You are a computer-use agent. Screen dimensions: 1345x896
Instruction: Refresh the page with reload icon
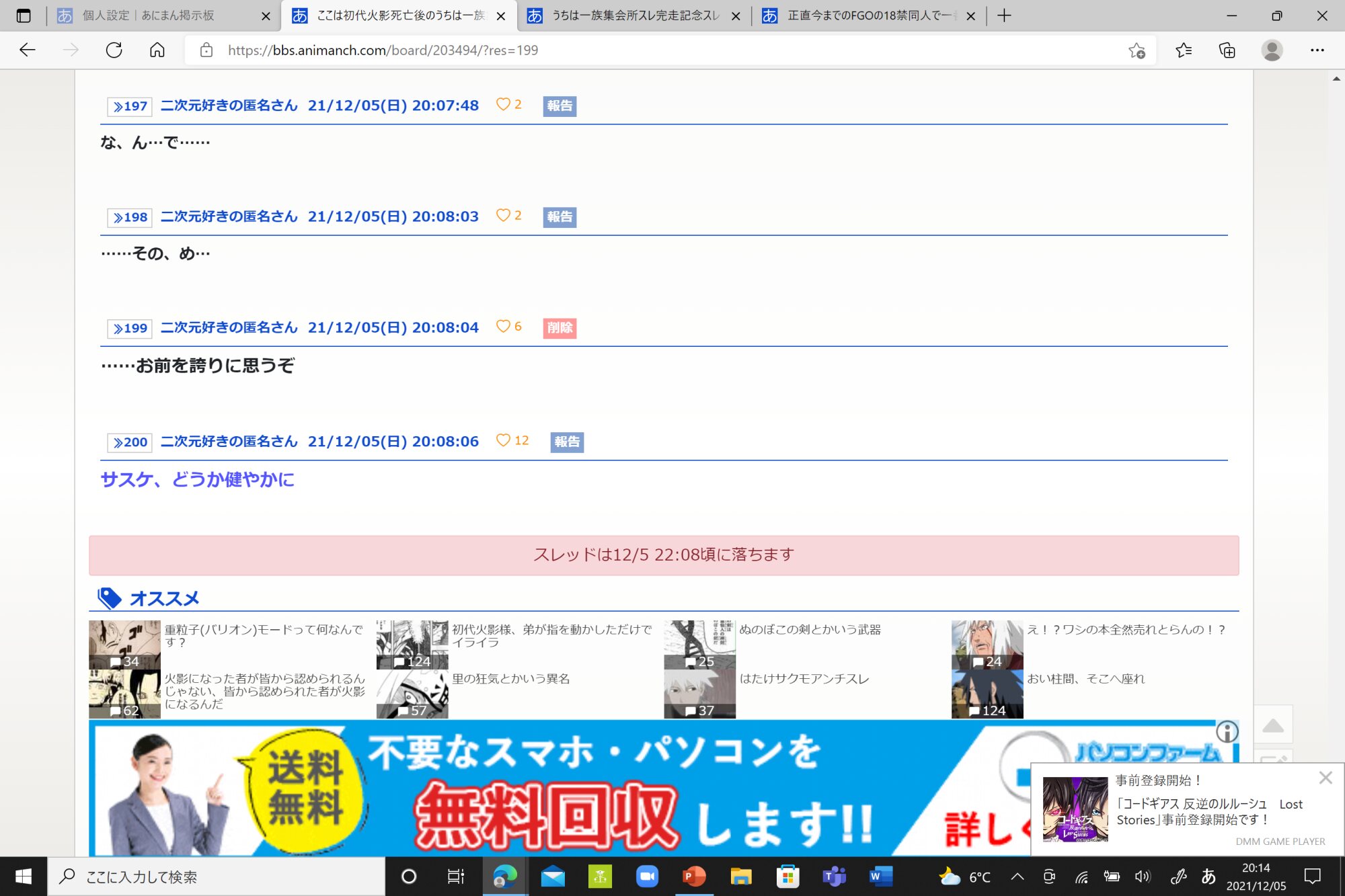coord(114,50)
